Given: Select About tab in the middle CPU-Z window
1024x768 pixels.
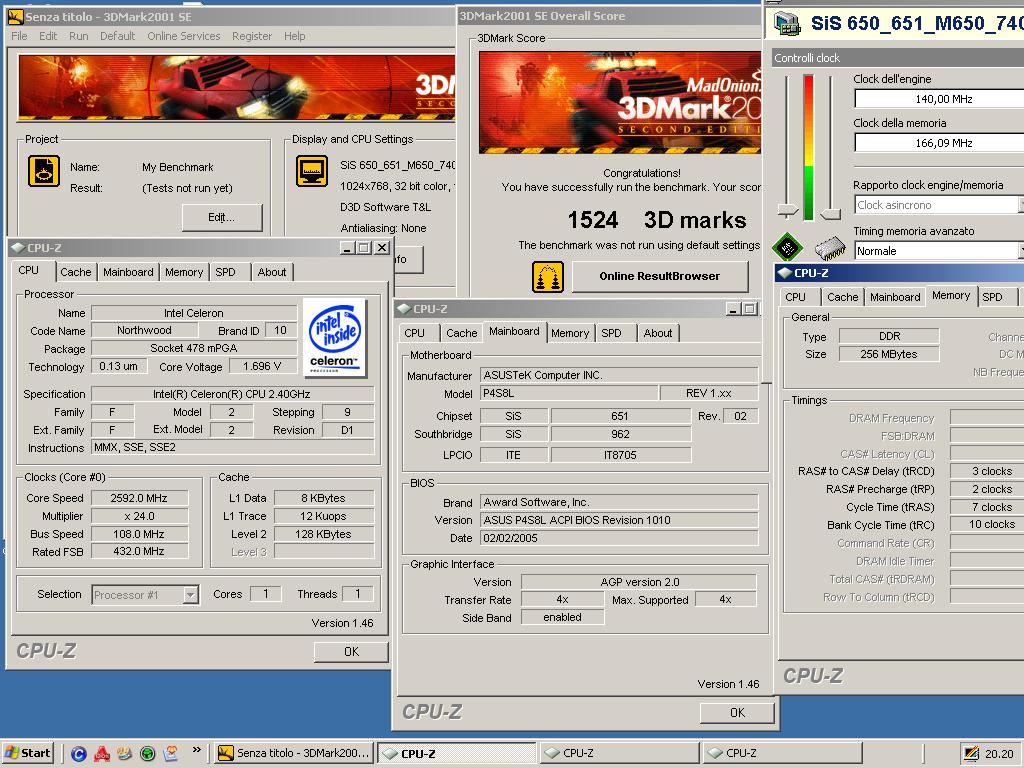Looking at the screenshot, I should point(658,333).
